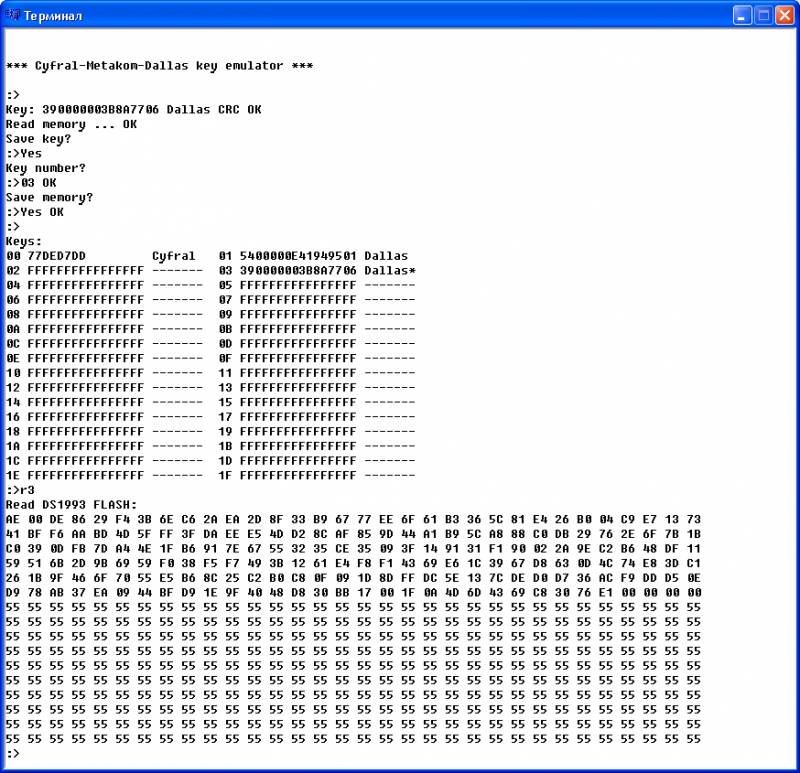
Task: Click the 'Read DS1993 FLASH:' line
Action: click(71, 505)
